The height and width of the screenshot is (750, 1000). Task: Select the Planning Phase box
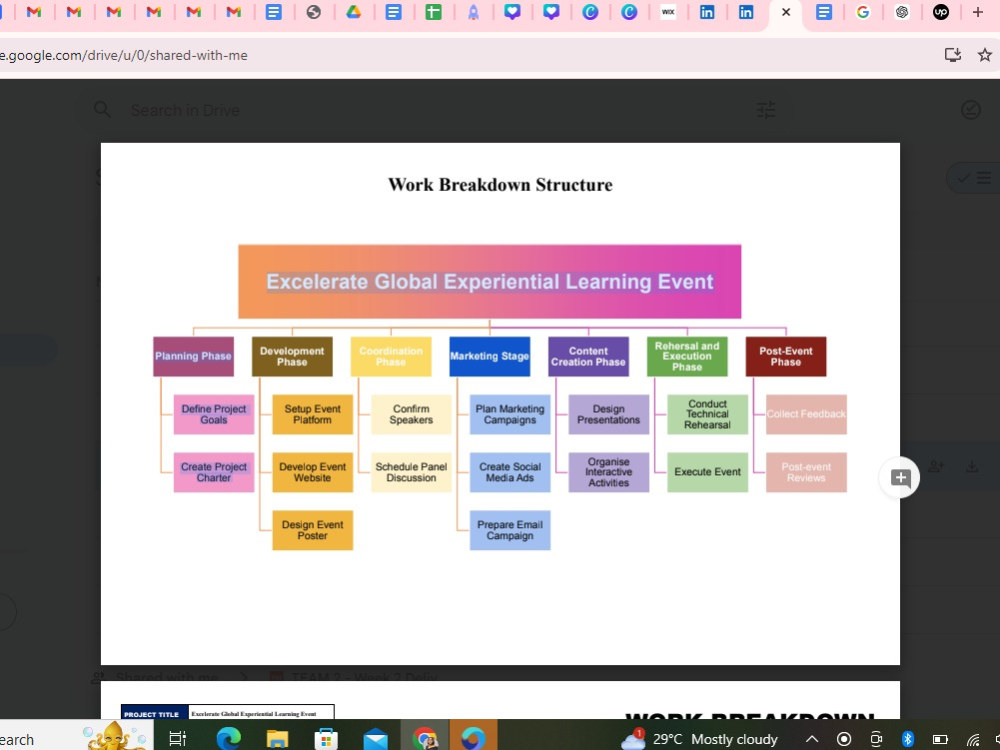[x=193, y=356]
